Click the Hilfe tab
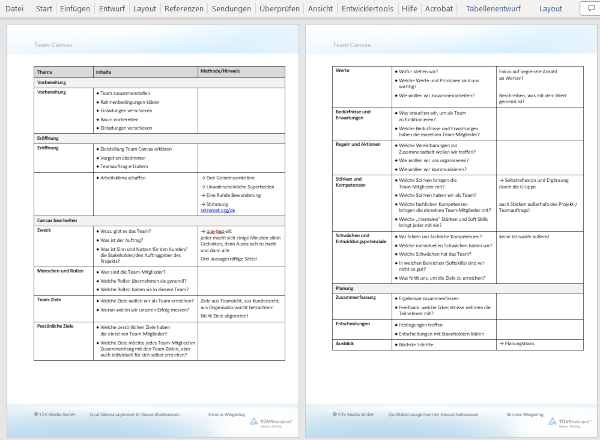The width and height of the screenshot is (600, 440). pyautogui.click(x=408, y=8)
